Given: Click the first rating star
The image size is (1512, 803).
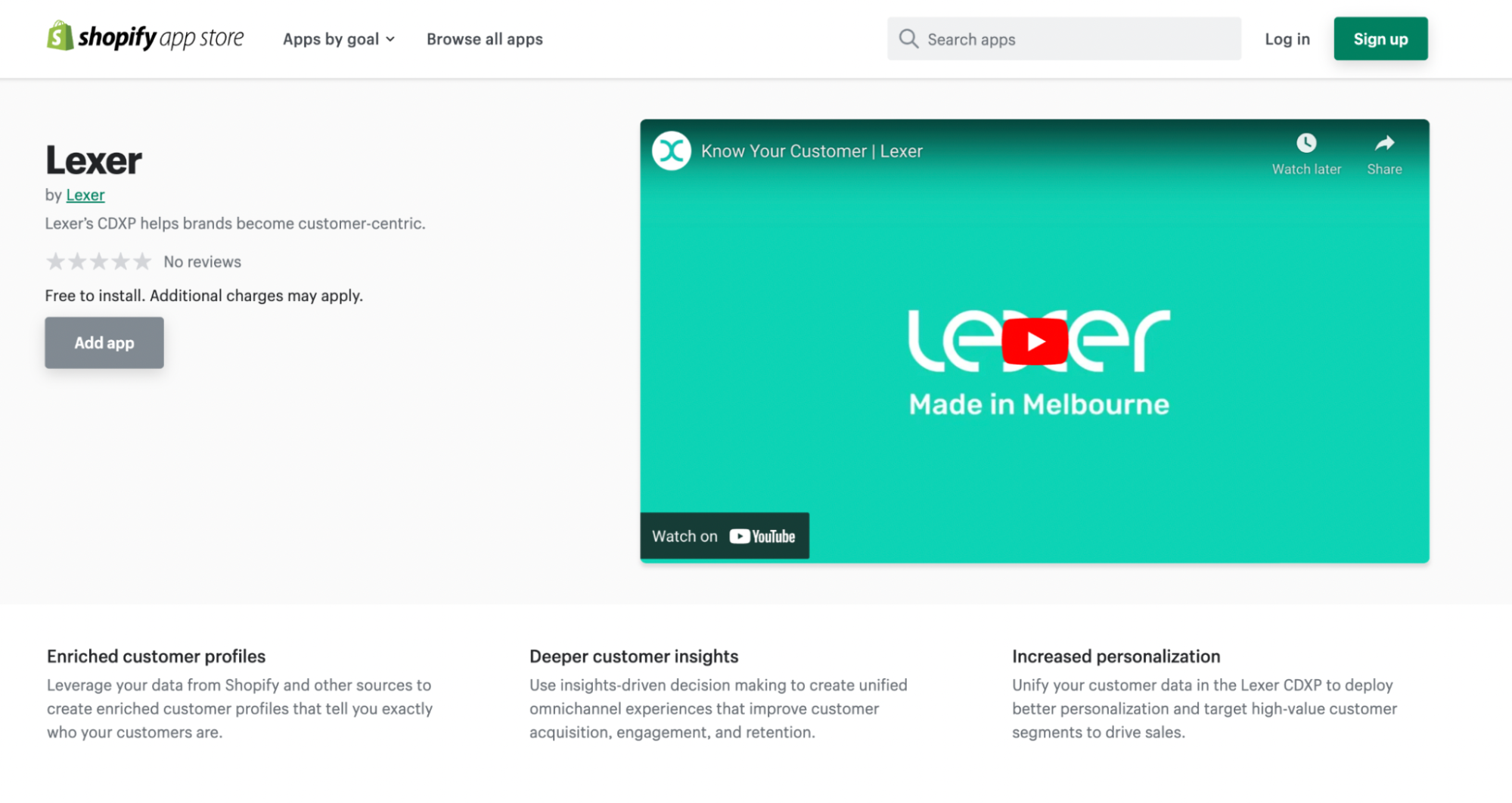Looking at the screenshot, I should 55,262.
